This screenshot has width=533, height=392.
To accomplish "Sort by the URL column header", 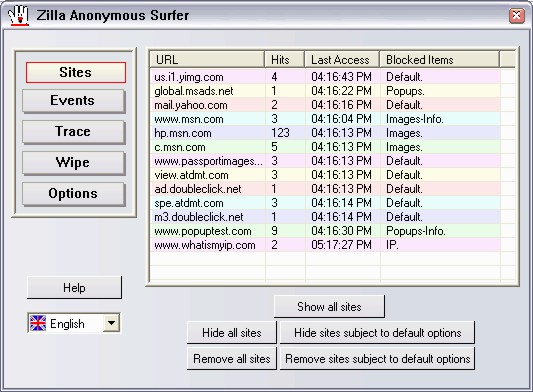I will (207, 60).
